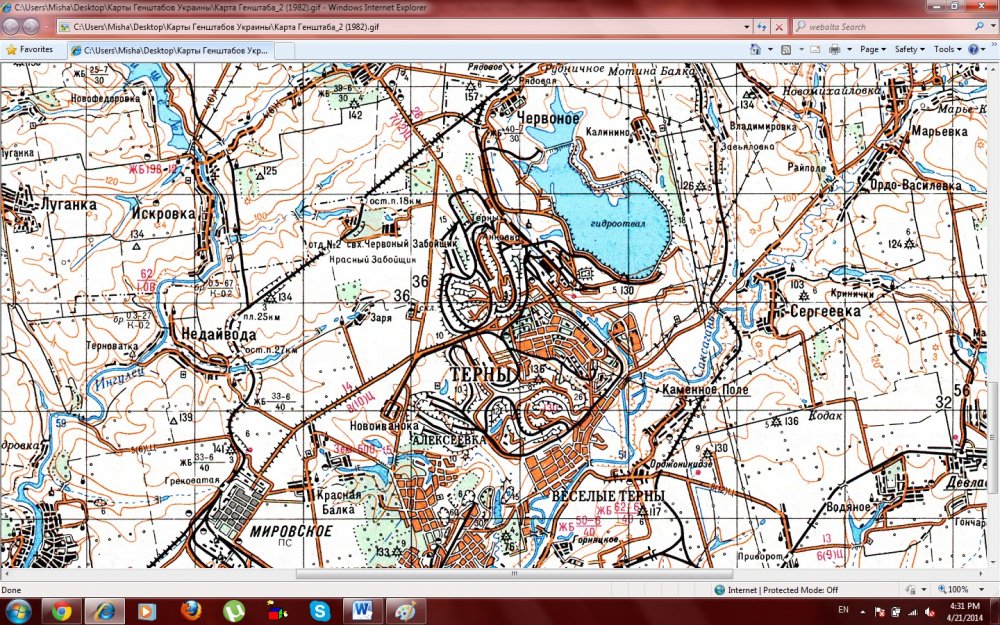Image resolution: width=1000 pixels, height=625 pixels.
Task: Click the Internet Explorer taskbar icon
Action: (x=105, y=611)
